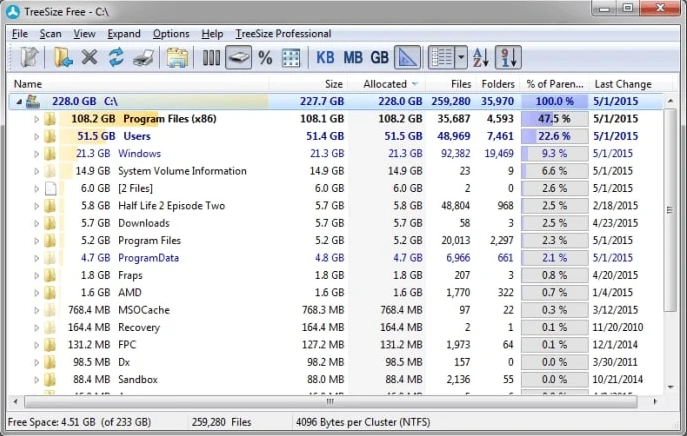Image resolution: width=687 pixels, height=436 pixels.
Task: Expand the ProgramData folder node
Action: (x=36, y=258)
